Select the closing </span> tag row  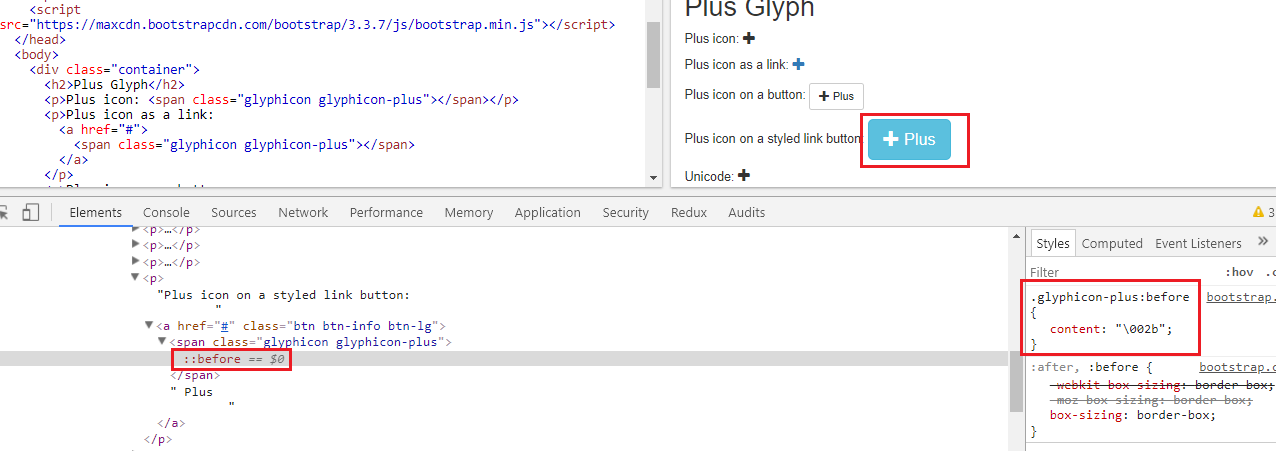[x=194, y=374]
